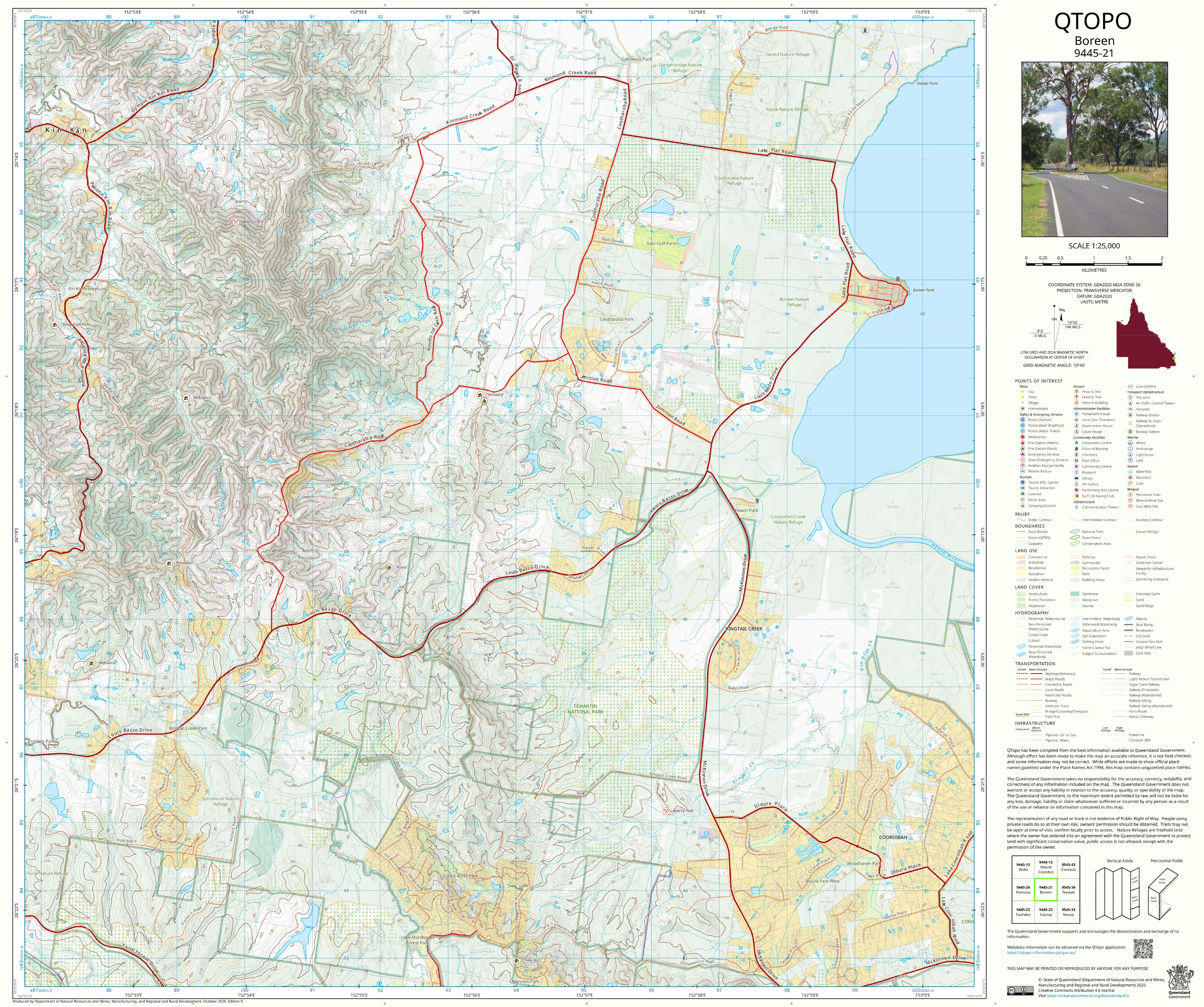Open the qtopo.information.qld.gov.au link
1204x1007 pixels.
pyautogui.click(x=1041, y=953)
